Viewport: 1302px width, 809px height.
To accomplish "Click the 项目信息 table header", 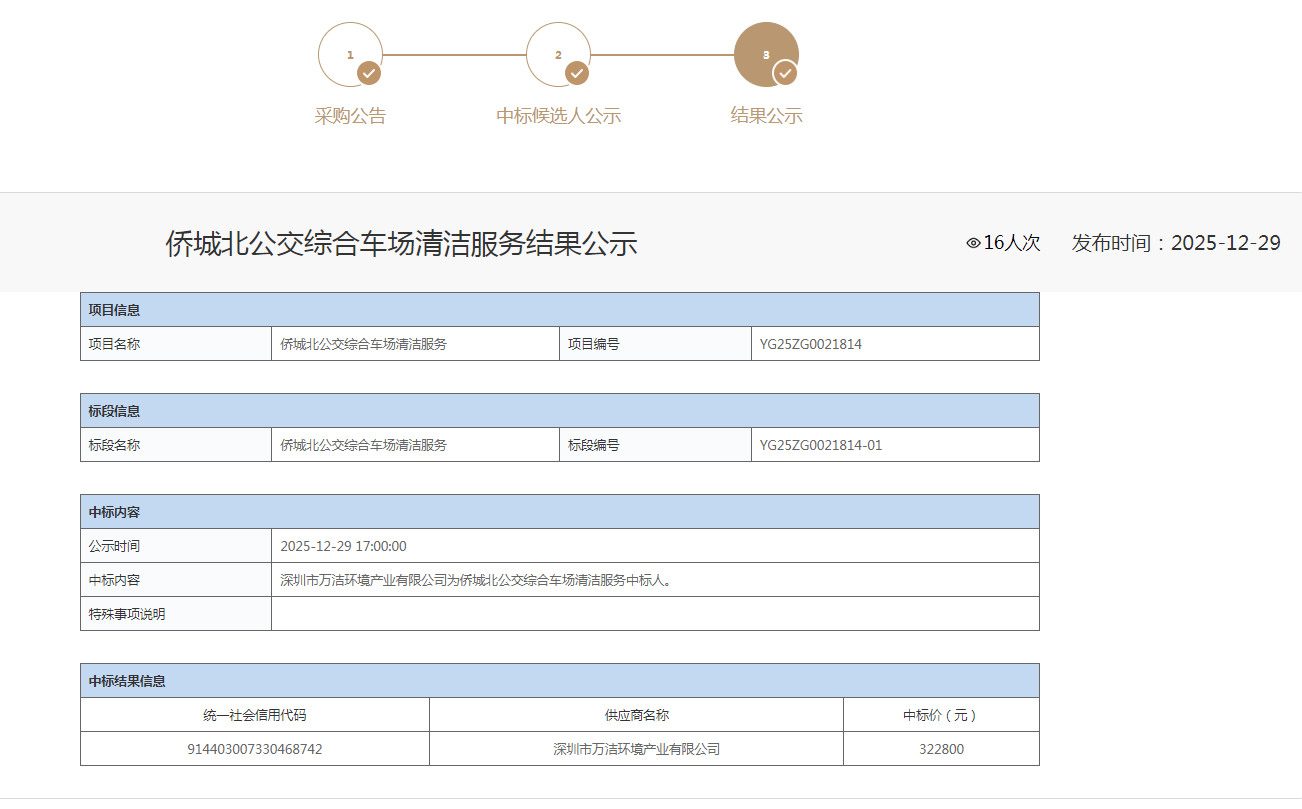I will coord(114,310).
